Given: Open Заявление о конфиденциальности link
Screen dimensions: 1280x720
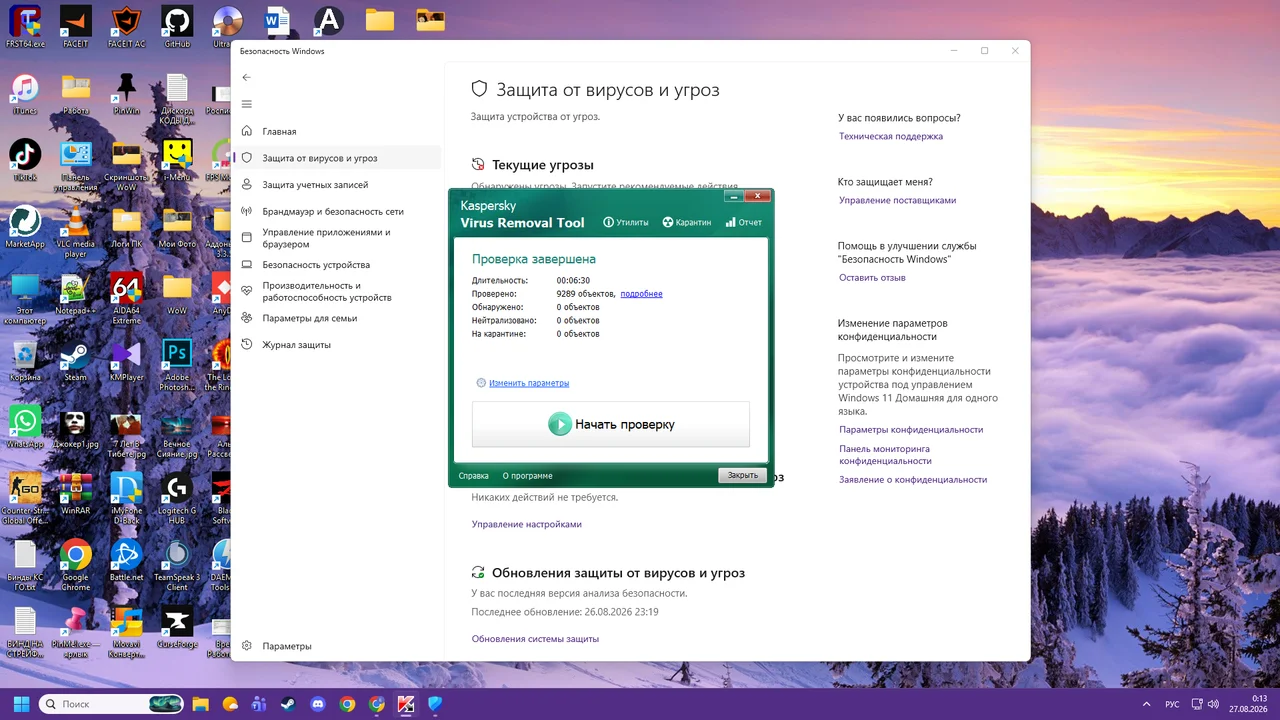Looking at the screenshot, I should (913, 479).
